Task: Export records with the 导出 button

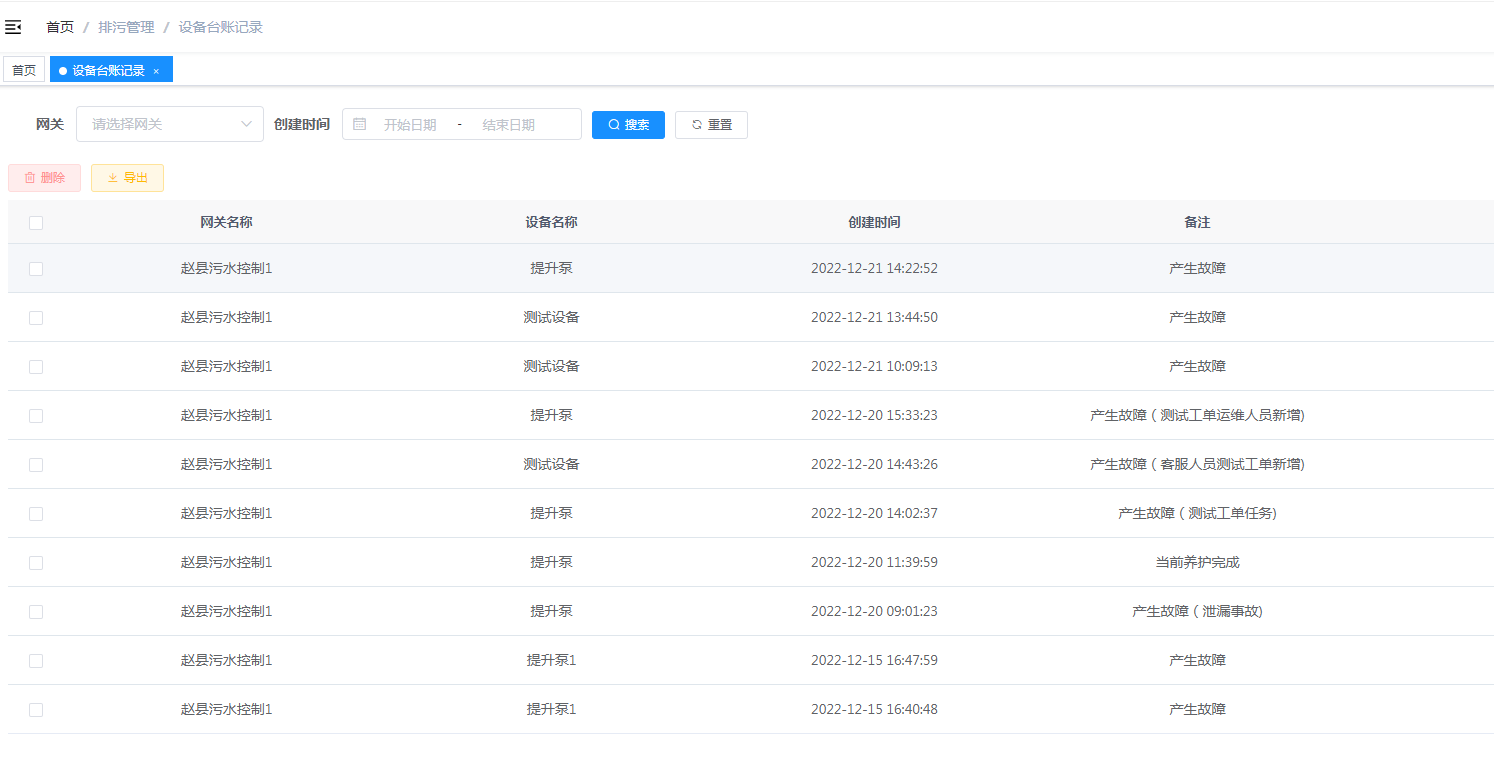Action: point(127,178)
